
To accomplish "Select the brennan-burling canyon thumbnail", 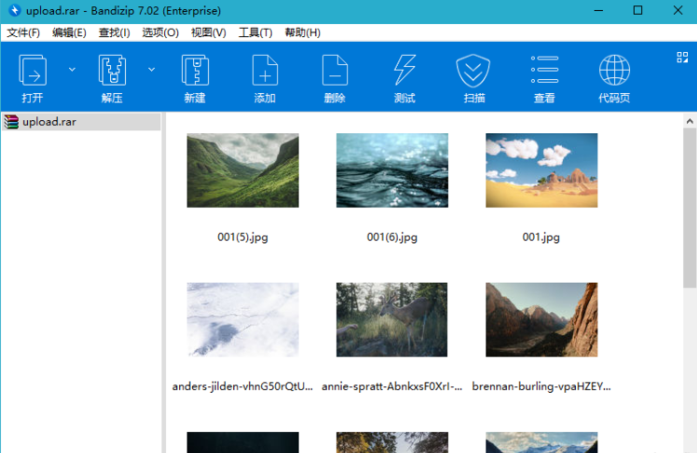I will tap(541, 320).
